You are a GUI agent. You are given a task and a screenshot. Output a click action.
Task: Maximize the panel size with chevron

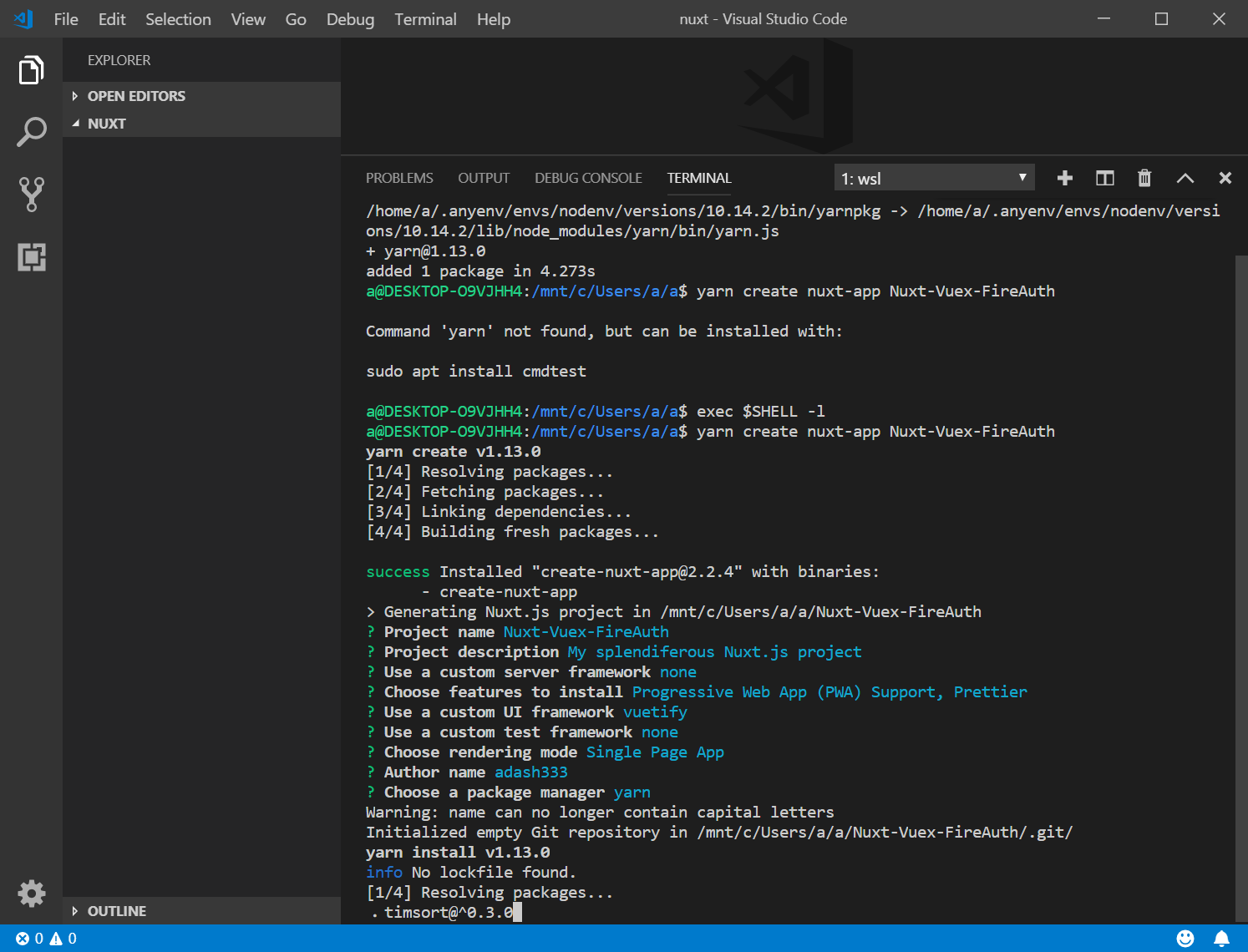(1185, 178)
